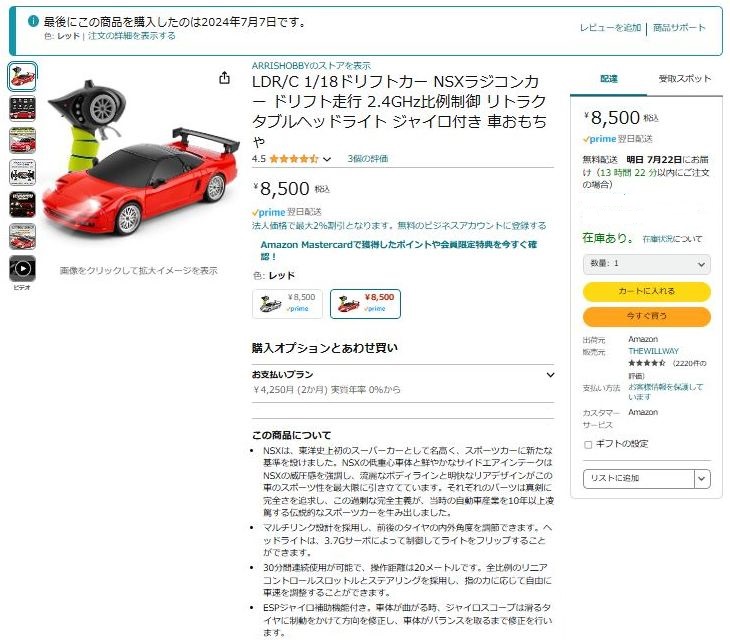The height and width of the screenshot is (640, 730).
Task: Click the share icon above product image
Action: 224,78
